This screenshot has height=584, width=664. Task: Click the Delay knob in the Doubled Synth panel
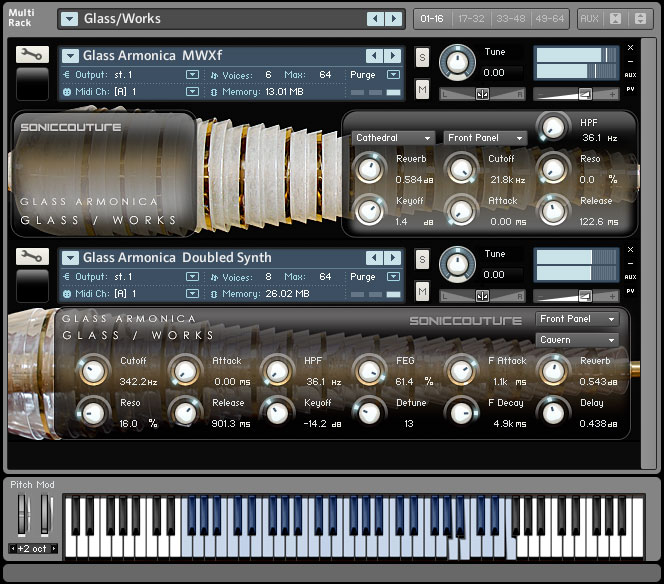click(553, 413)
